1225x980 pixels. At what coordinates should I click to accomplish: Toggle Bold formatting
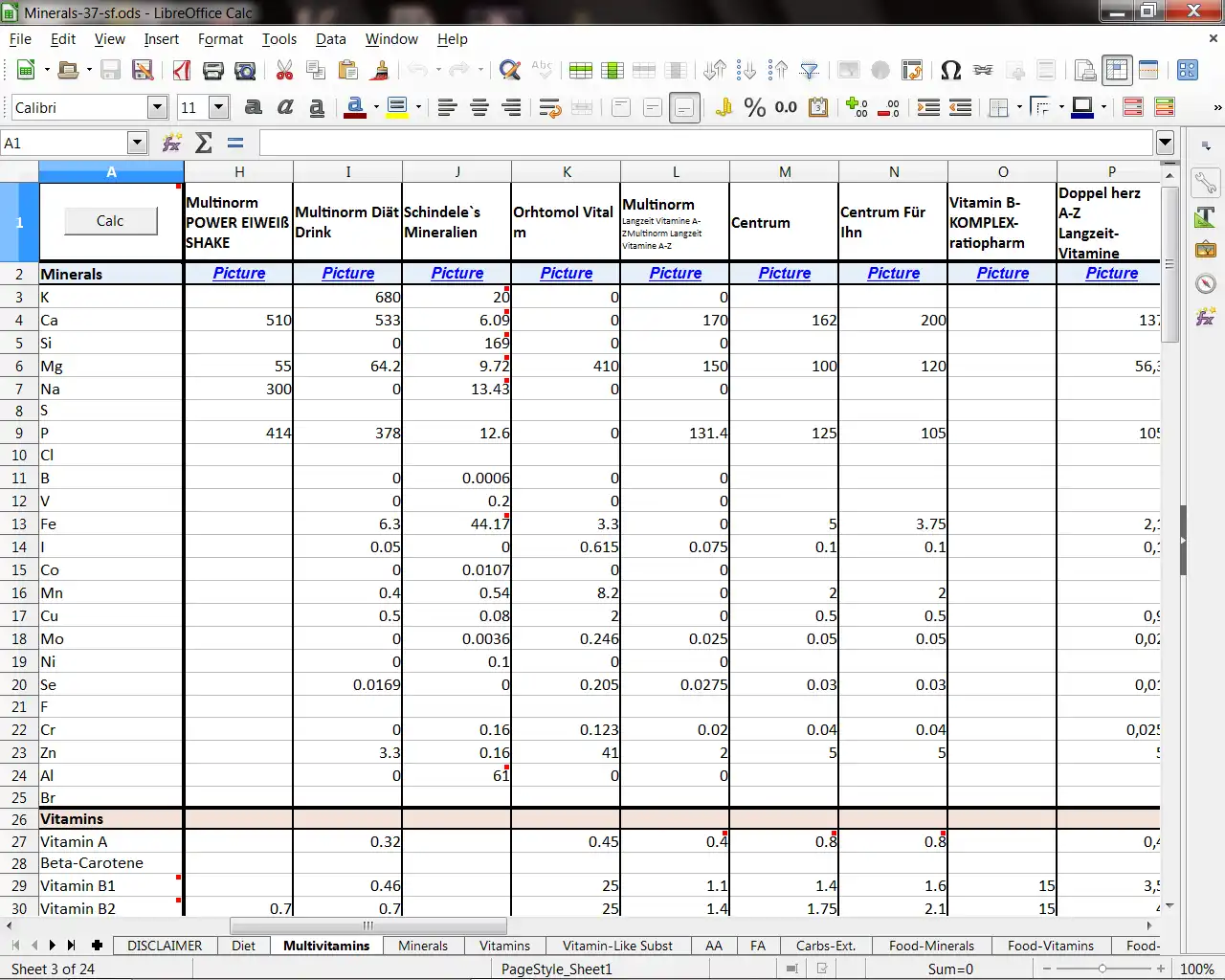pos(253,107)
